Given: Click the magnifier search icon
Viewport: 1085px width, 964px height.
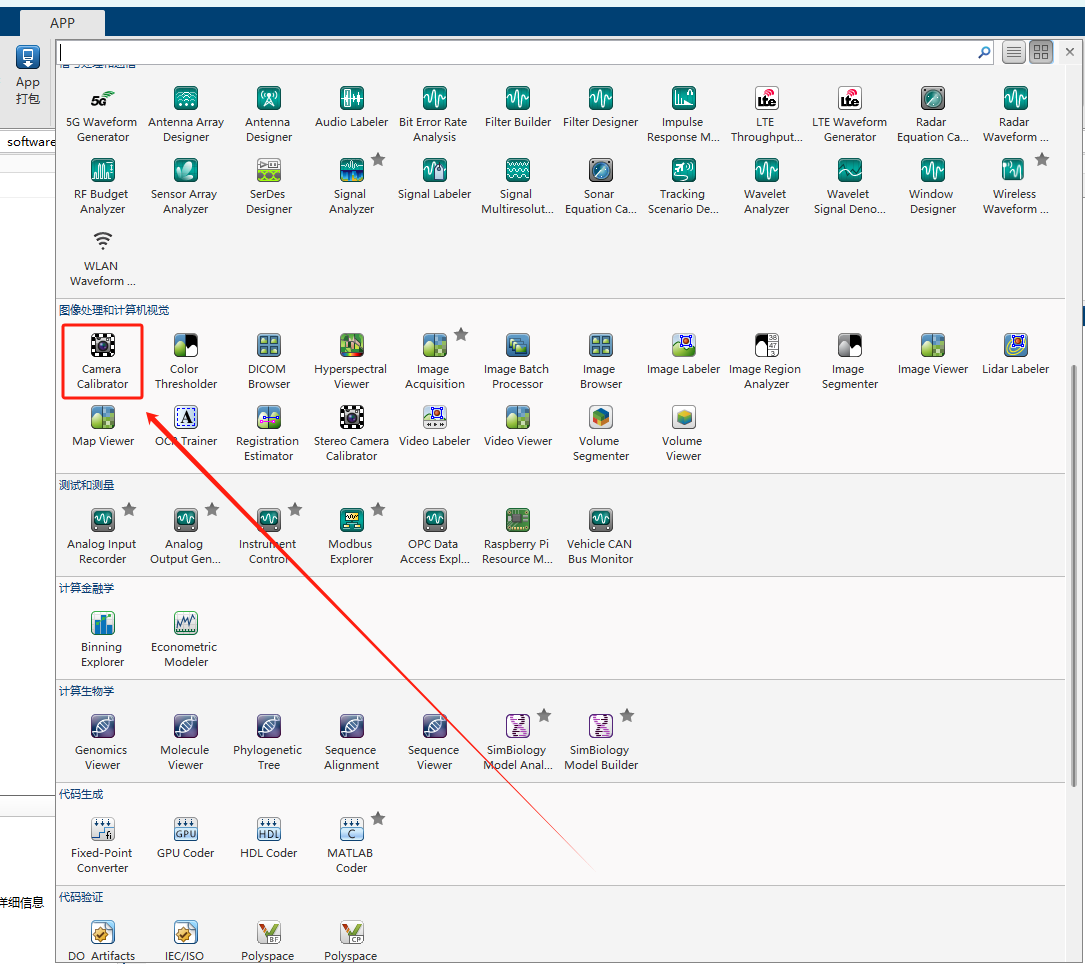Looking at the screenshot, I should click(x=984, y=52).
